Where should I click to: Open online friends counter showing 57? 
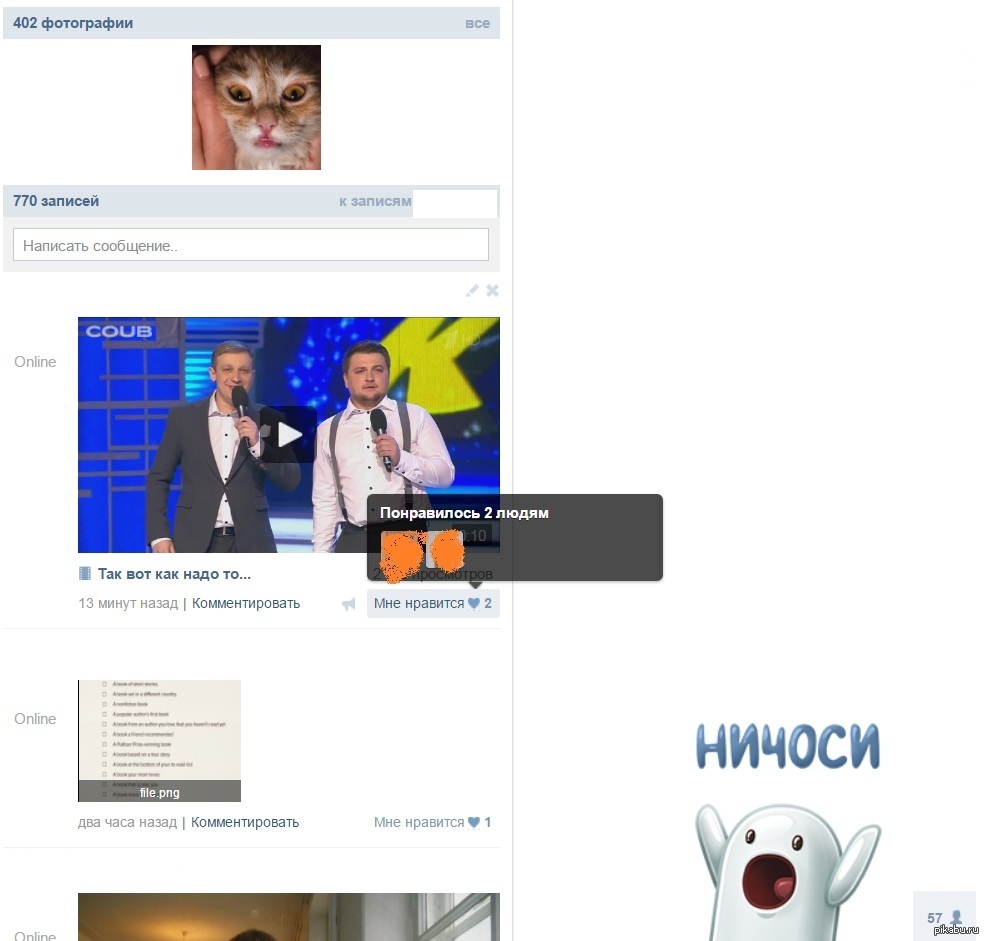(x=944, y=918)
